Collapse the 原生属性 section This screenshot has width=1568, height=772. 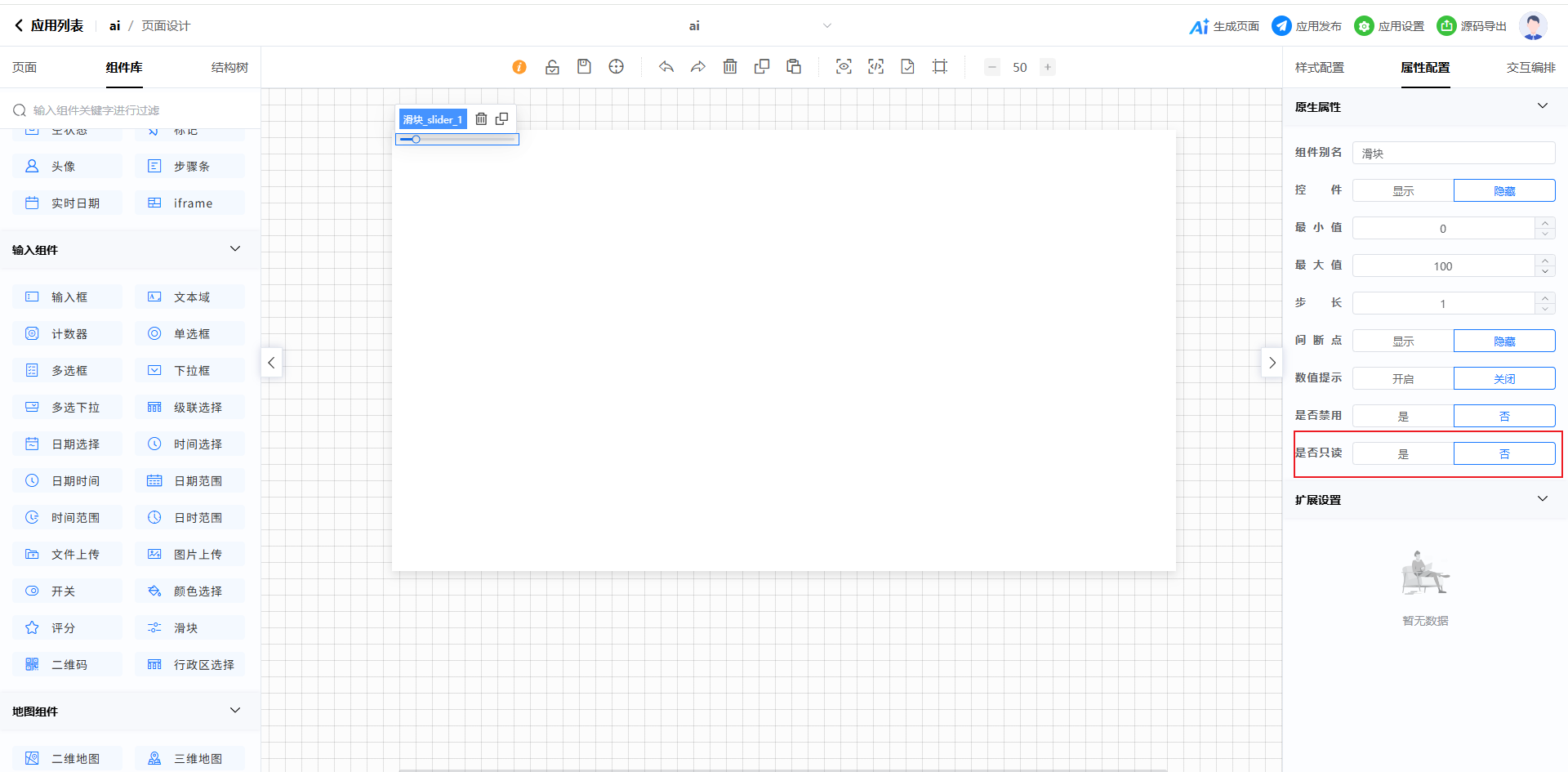1542,106
